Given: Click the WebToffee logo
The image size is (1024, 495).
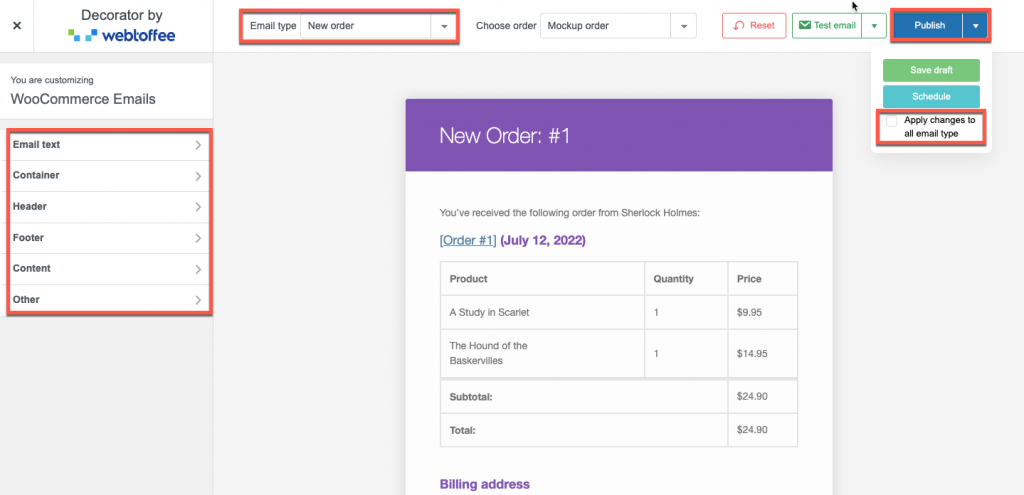Looking at the screenshot, I should tap(121, 35).
